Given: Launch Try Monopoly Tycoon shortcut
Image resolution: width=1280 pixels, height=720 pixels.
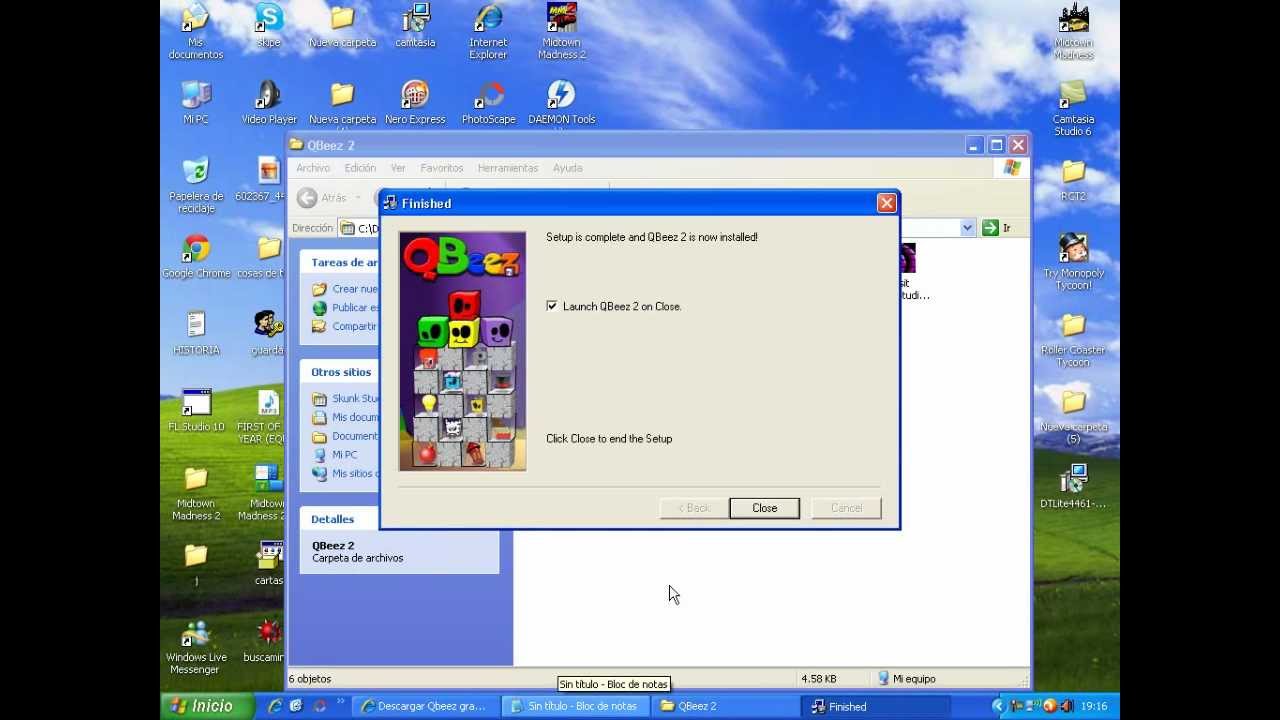Looking at the screenshot, I should pyautogui.click(x=1073, y=262).
